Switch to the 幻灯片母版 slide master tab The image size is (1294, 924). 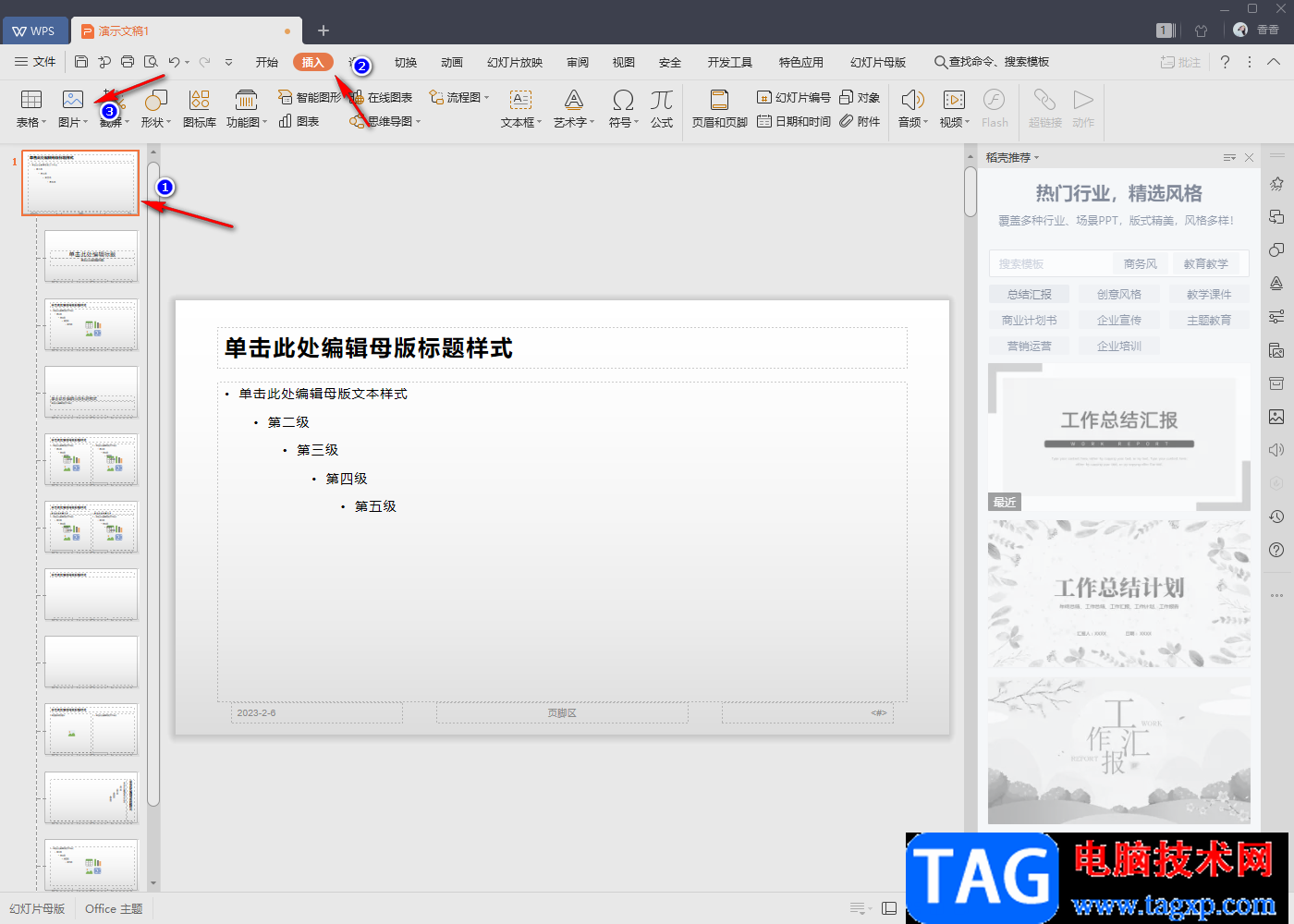click(x=878, y=62)
